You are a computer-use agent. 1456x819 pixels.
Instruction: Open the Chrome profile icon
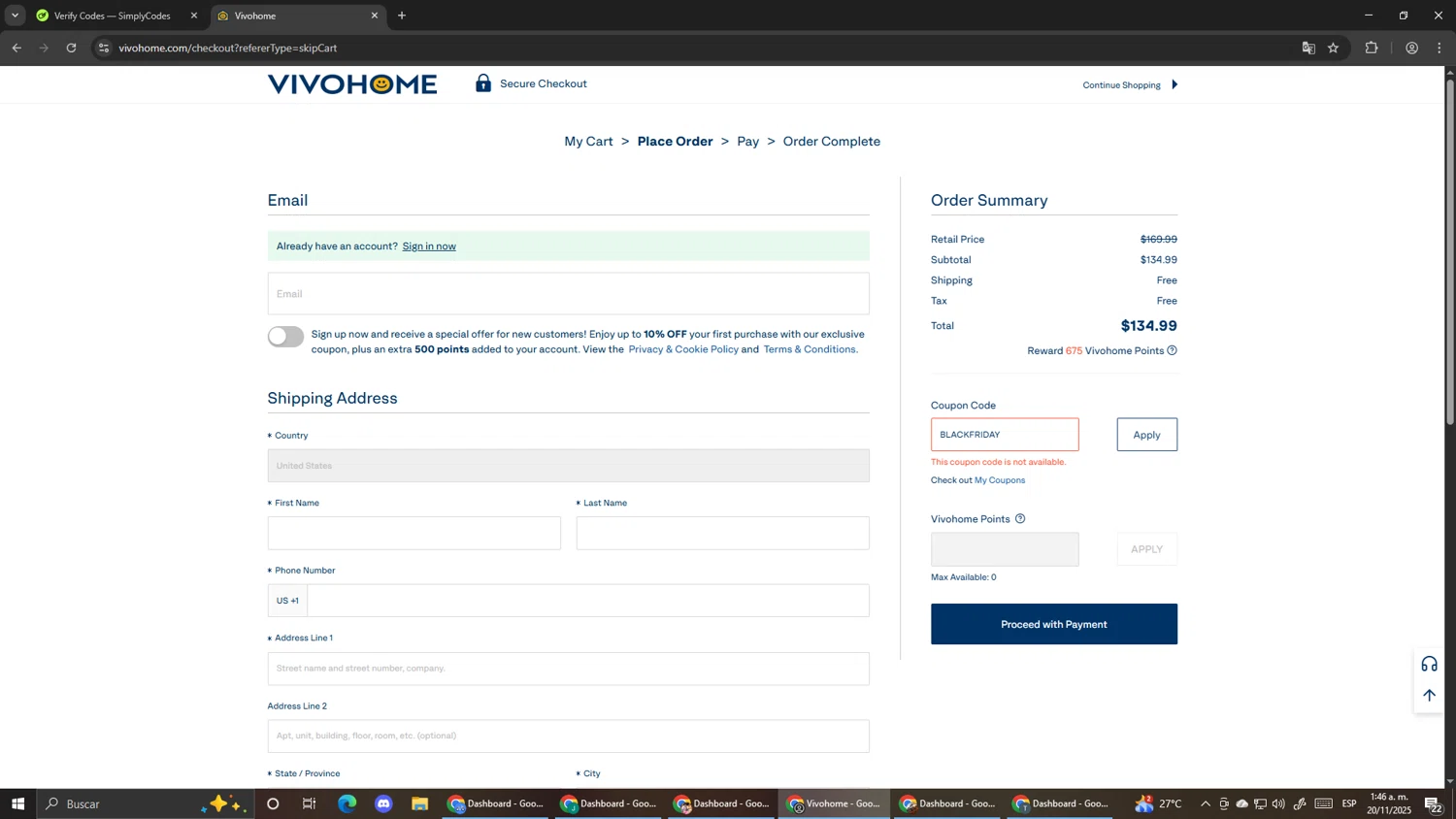[x=1411, y=48]
